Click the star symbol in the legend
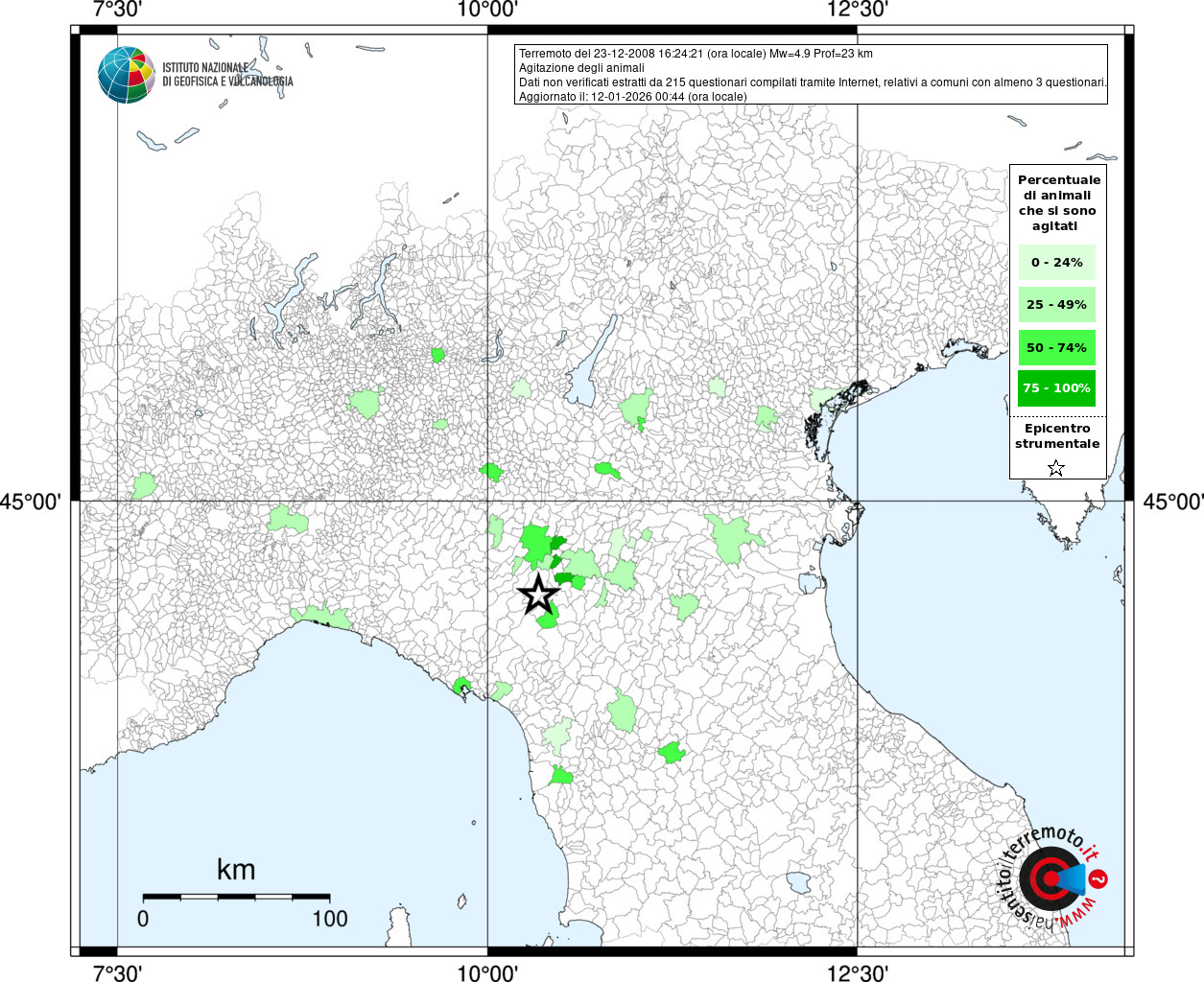Image resolution: width=1204 pixels, height=982 pixels. (1056, 468)
